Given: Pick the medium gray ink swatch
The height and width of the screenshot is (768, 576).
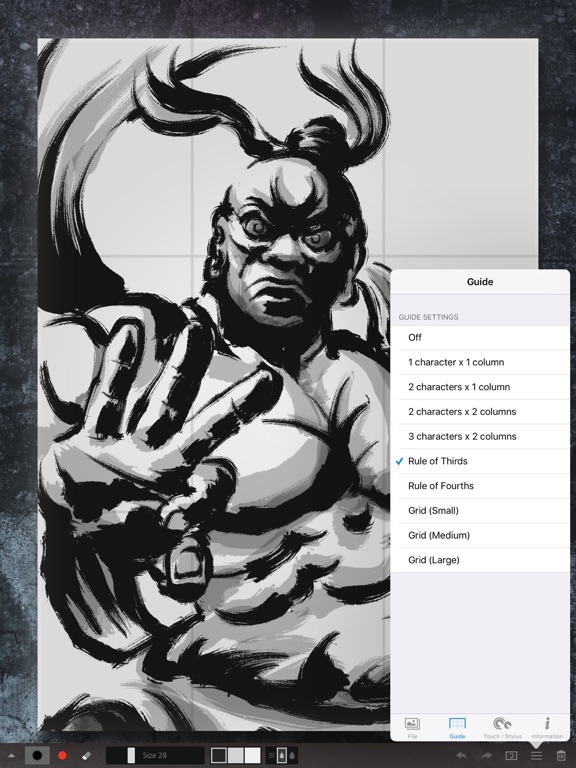Looking at the screenshot, I should (236, 755).
